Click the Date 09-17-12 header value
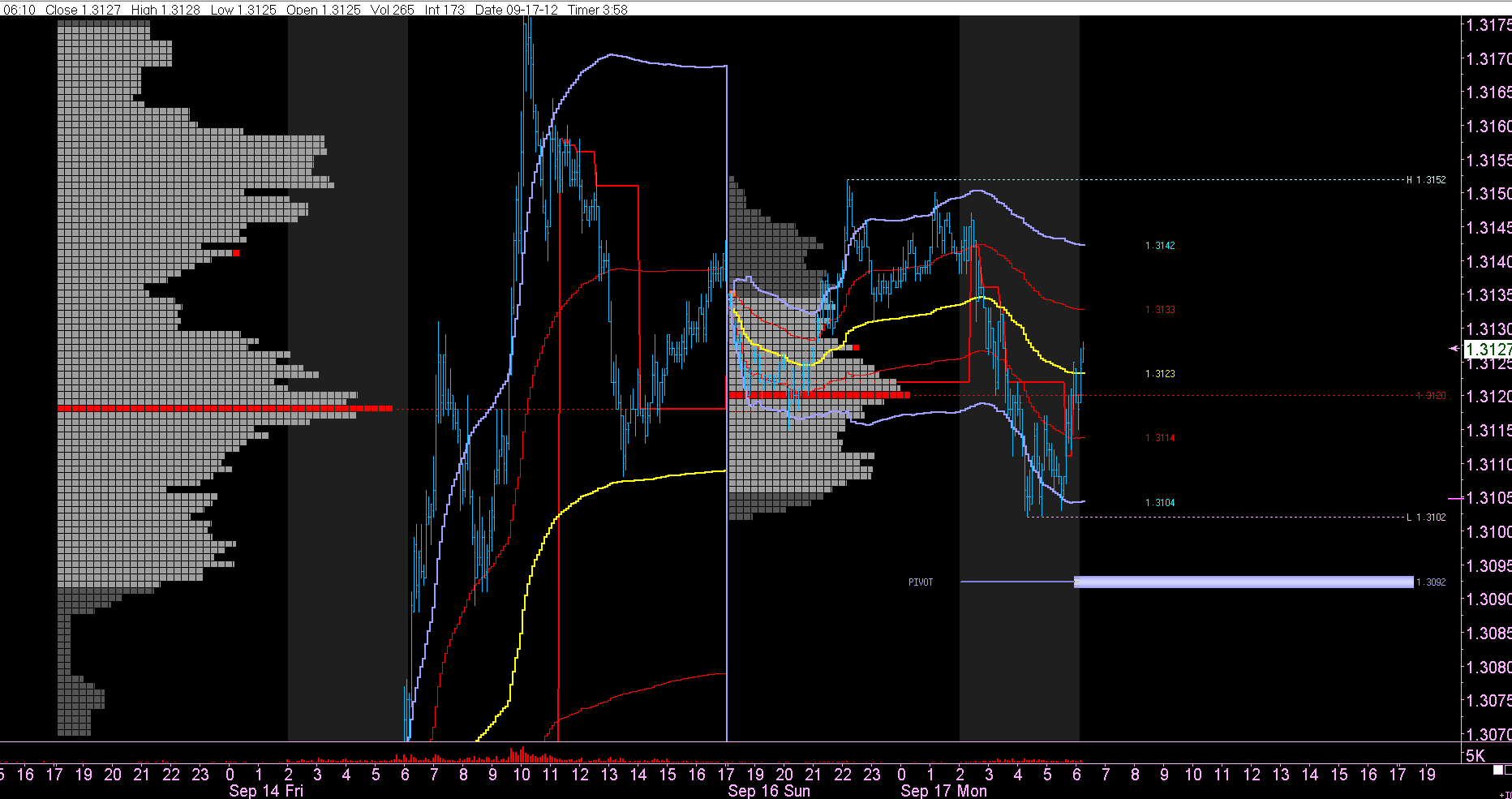The height and width of the screenshot is (799, 1512). pos(517,10)
